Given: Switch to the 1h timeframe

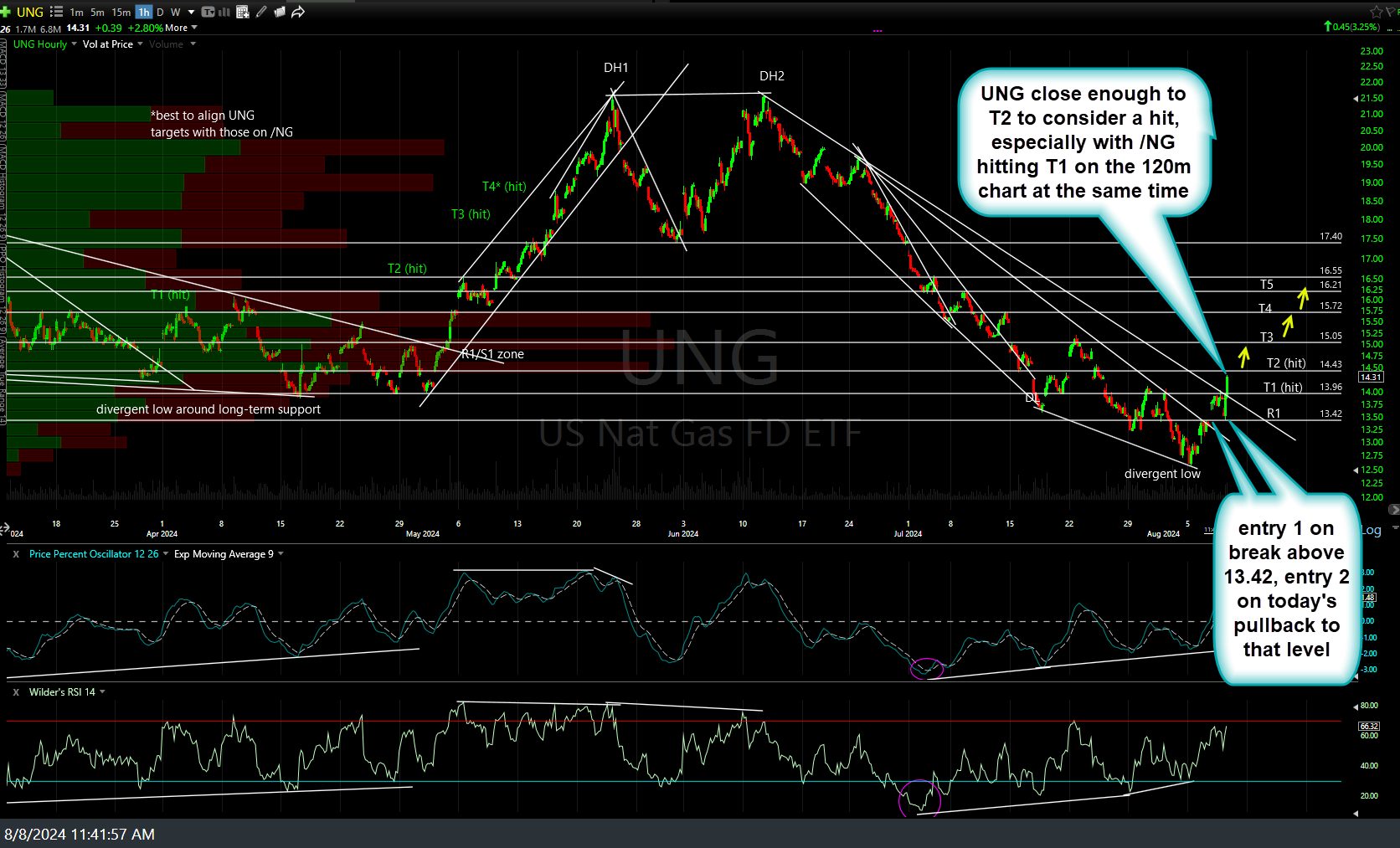Looking at the screenshot, I should [143, 12].
